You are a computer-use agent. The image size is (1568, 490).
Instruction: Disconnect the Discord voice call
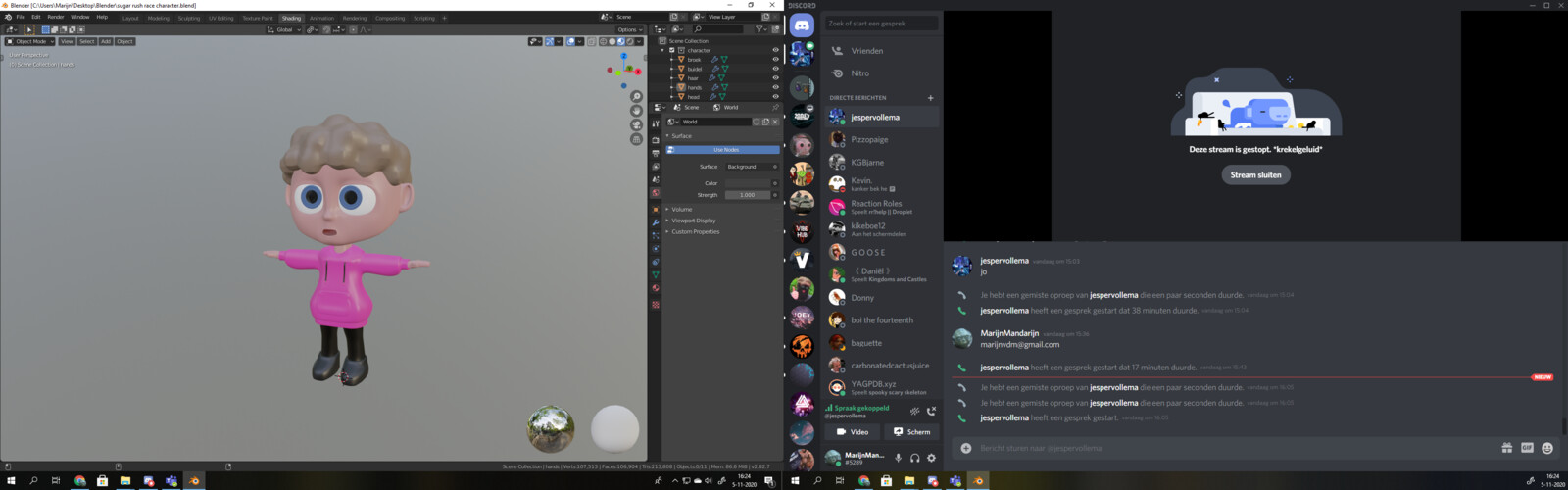931,411
